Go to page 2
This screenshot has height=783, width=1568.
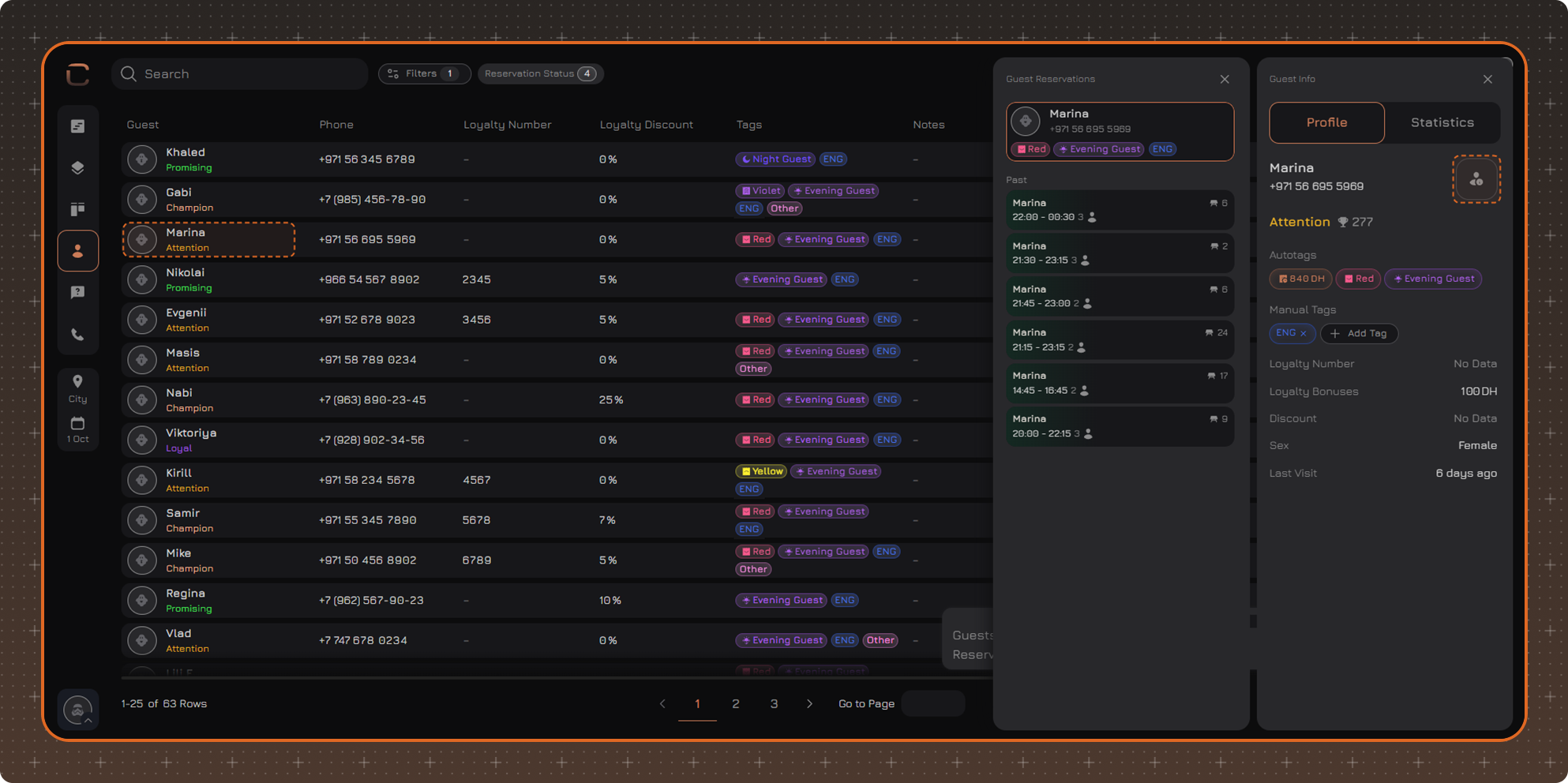[x=736, y=703]
